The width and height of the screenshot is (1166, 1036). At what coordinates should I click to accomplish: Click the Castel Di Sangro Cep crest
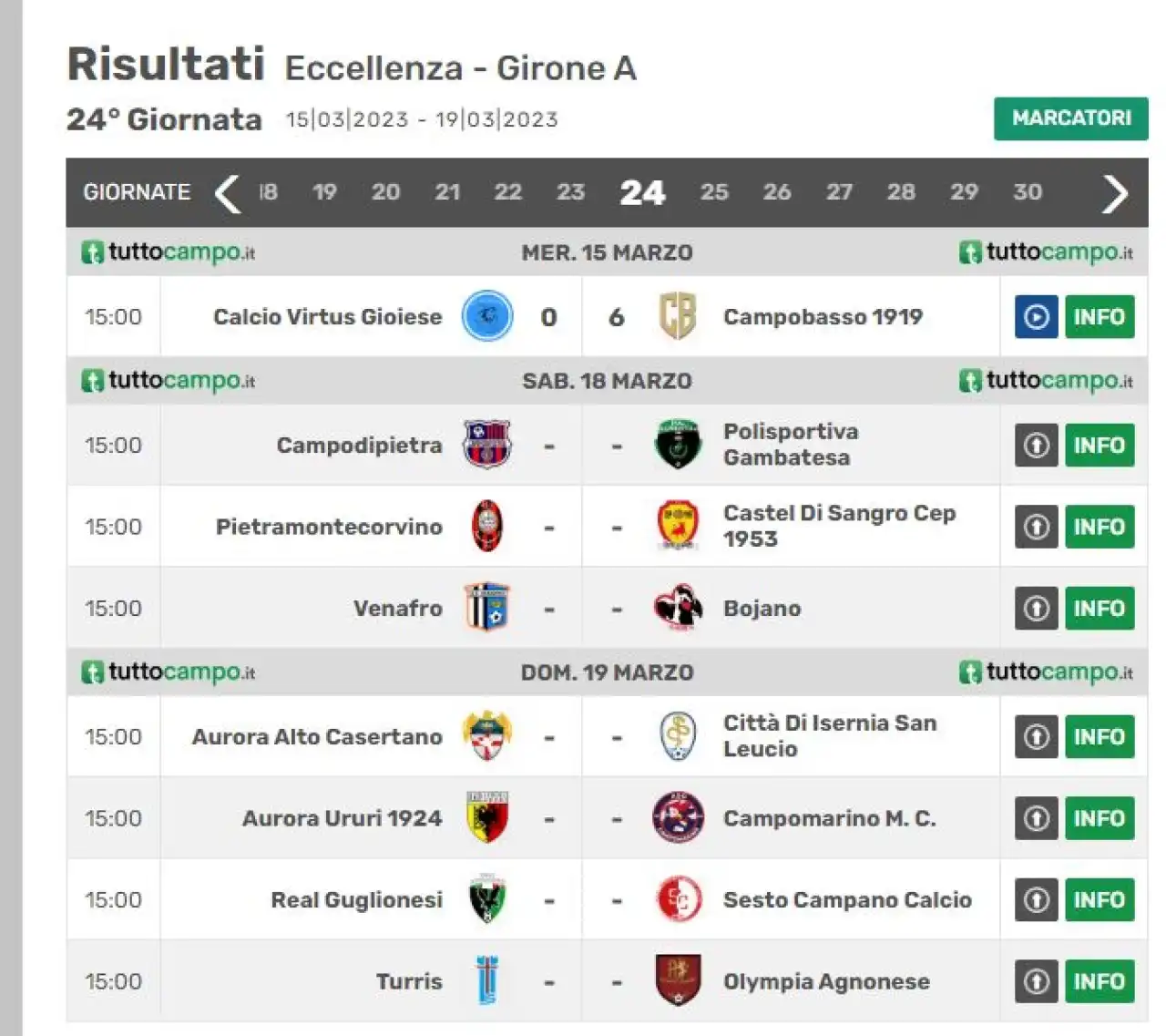[x=678, y=526]
